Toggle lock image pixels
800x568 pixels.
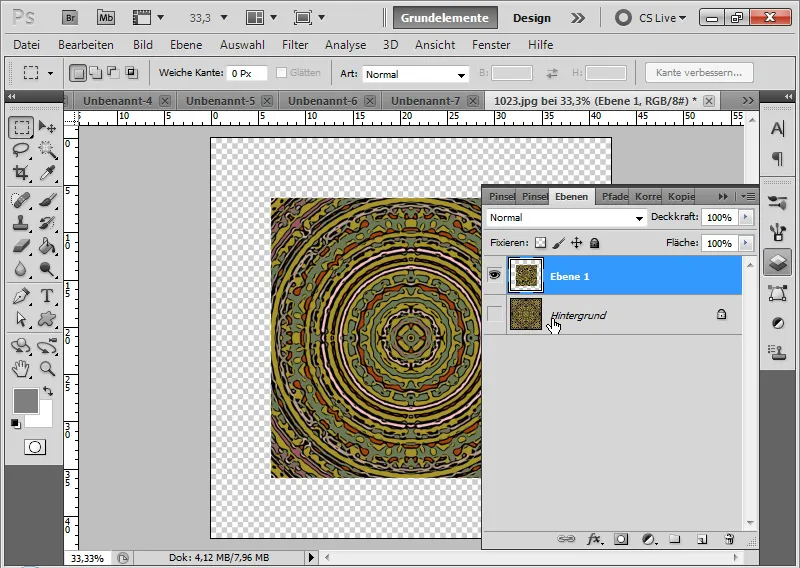558,243
